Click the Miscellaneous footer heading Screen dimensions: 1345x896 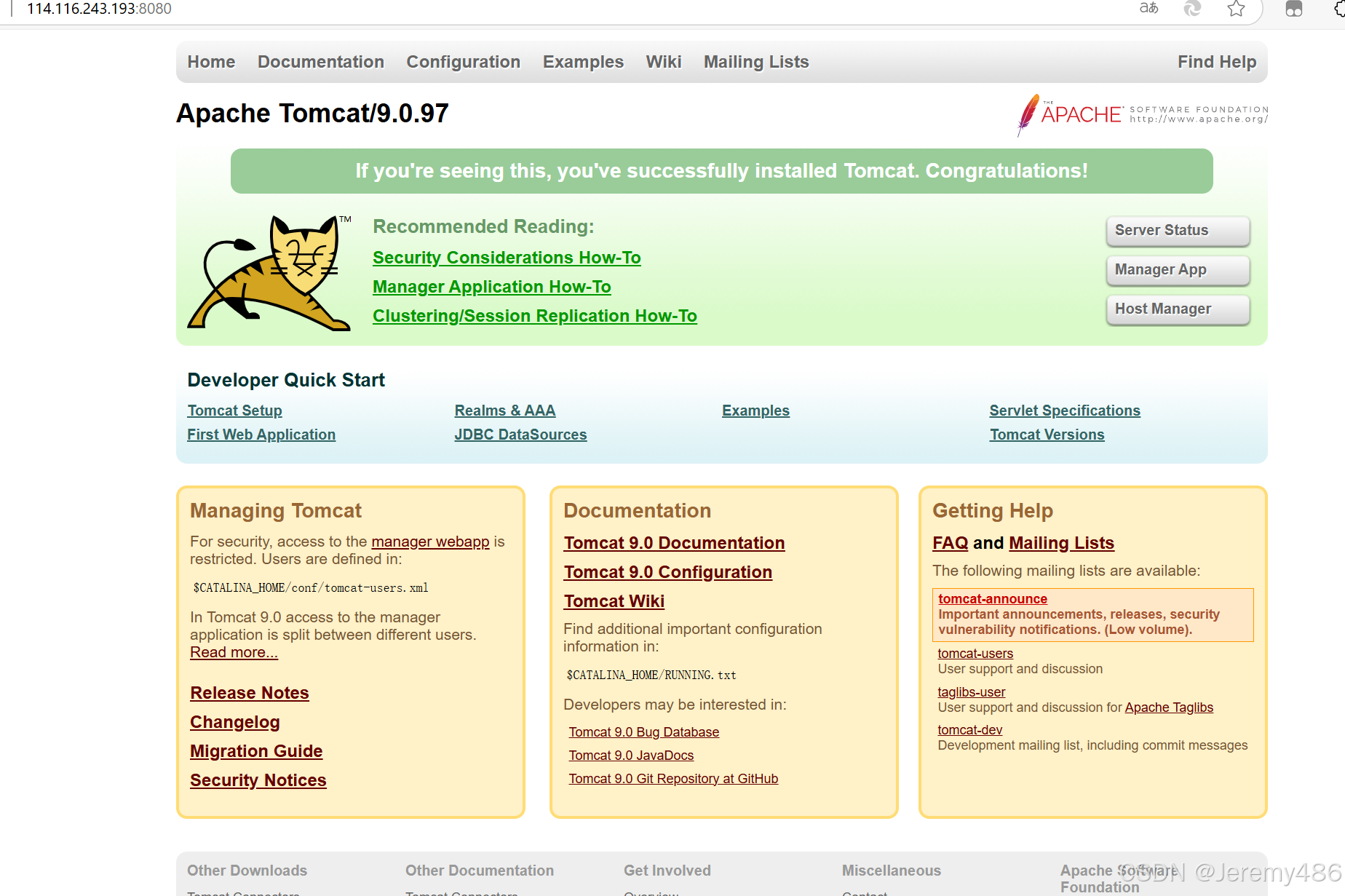[892, 871]
